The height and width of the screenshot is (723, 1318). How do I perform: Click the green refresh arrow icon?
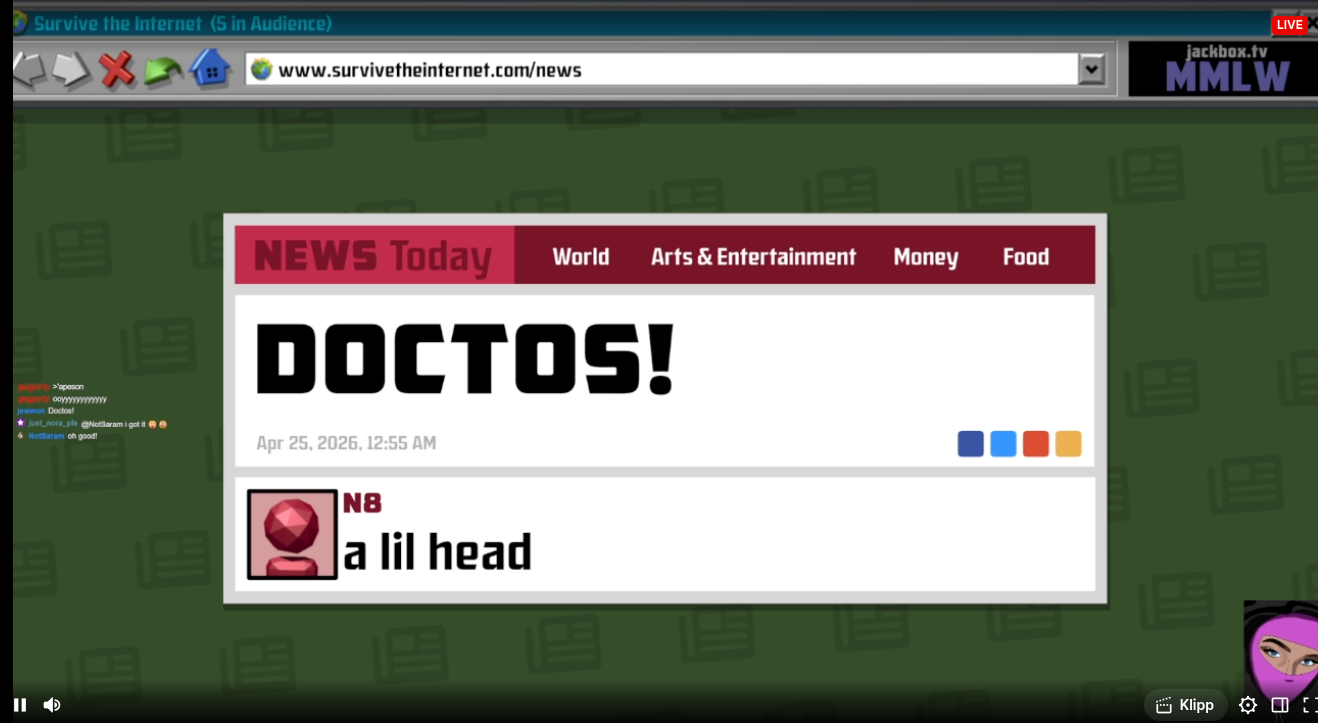pos(162,70)
